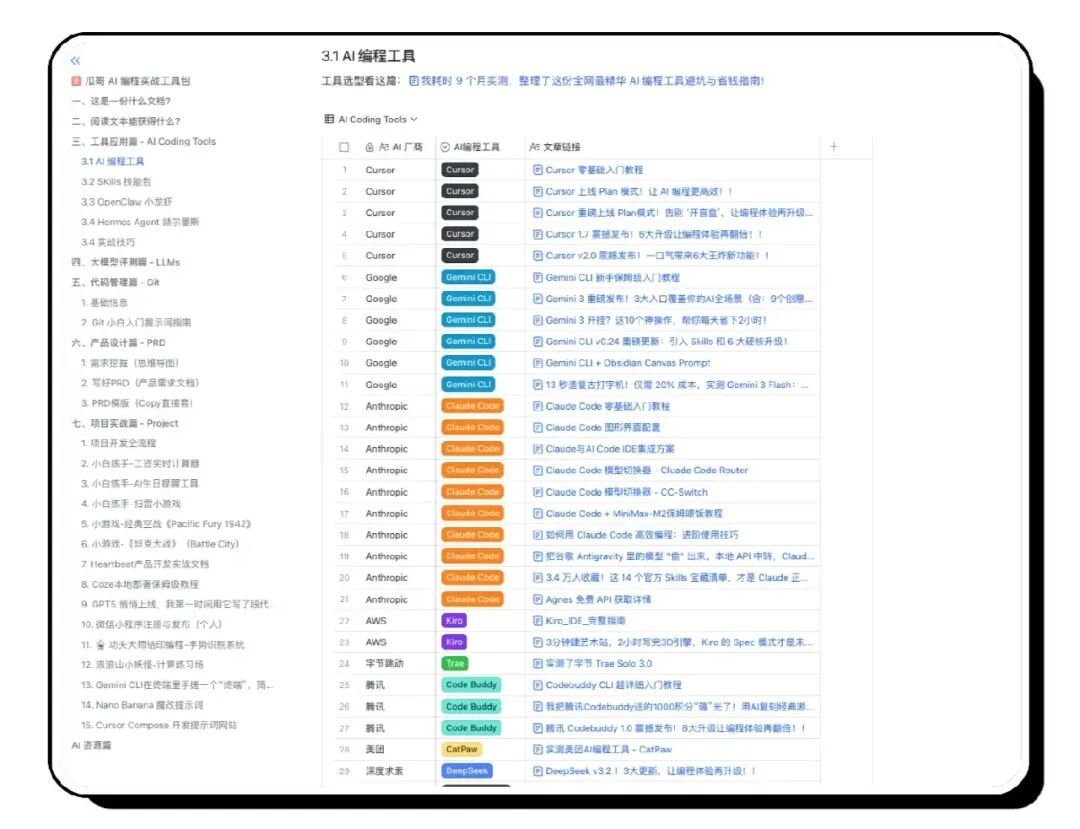Screen dimensions: 1080x829
Task: Go to 3.2 Skills 技能包
Action: pos(116,182)
